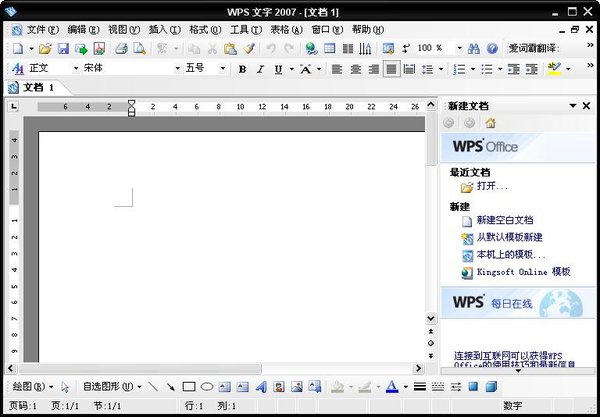Click the Columns layout icon

348,49
